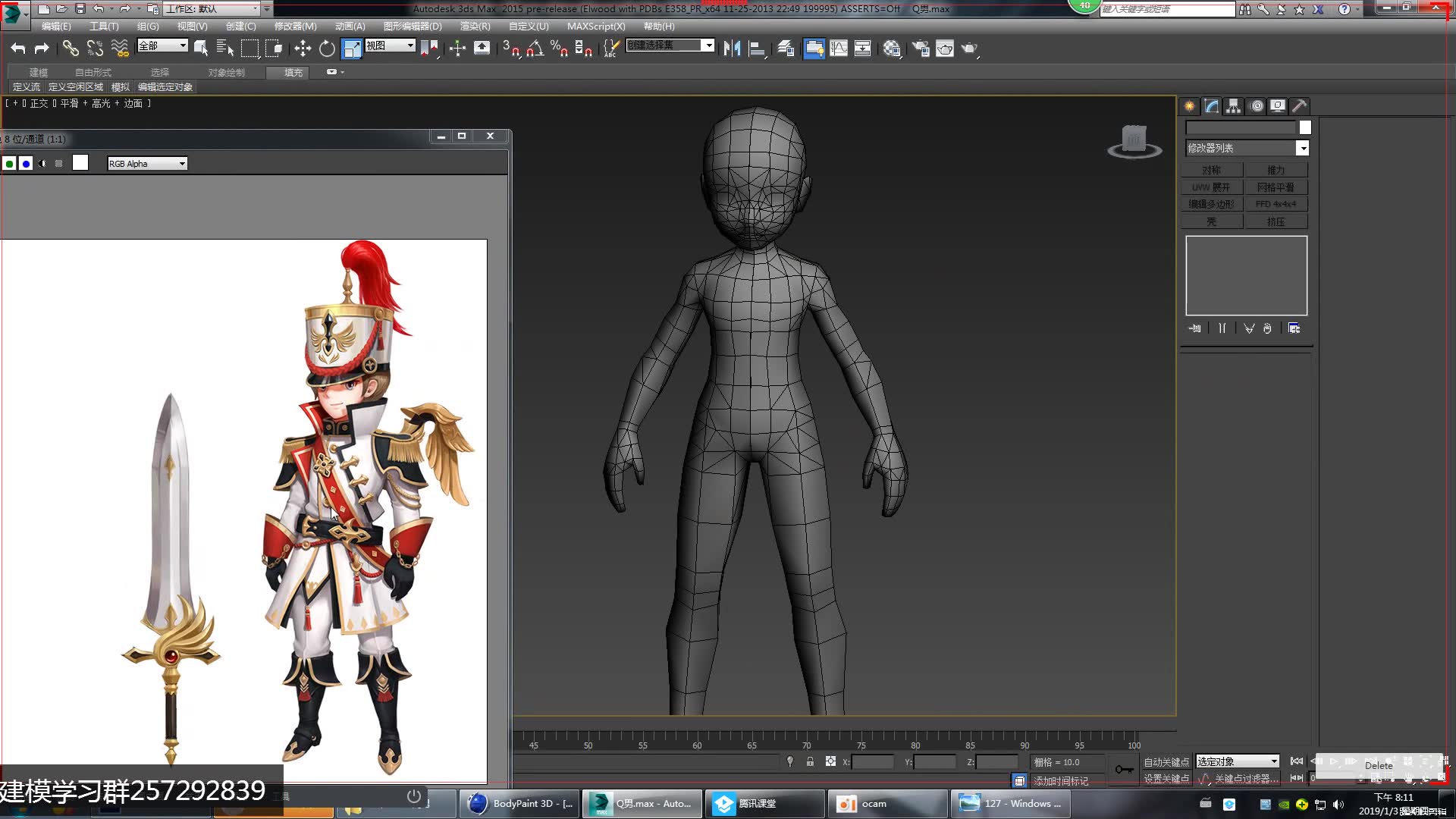Open the Material Editor icon
This screenshot has width=1456, height=819.
point(892,49)
